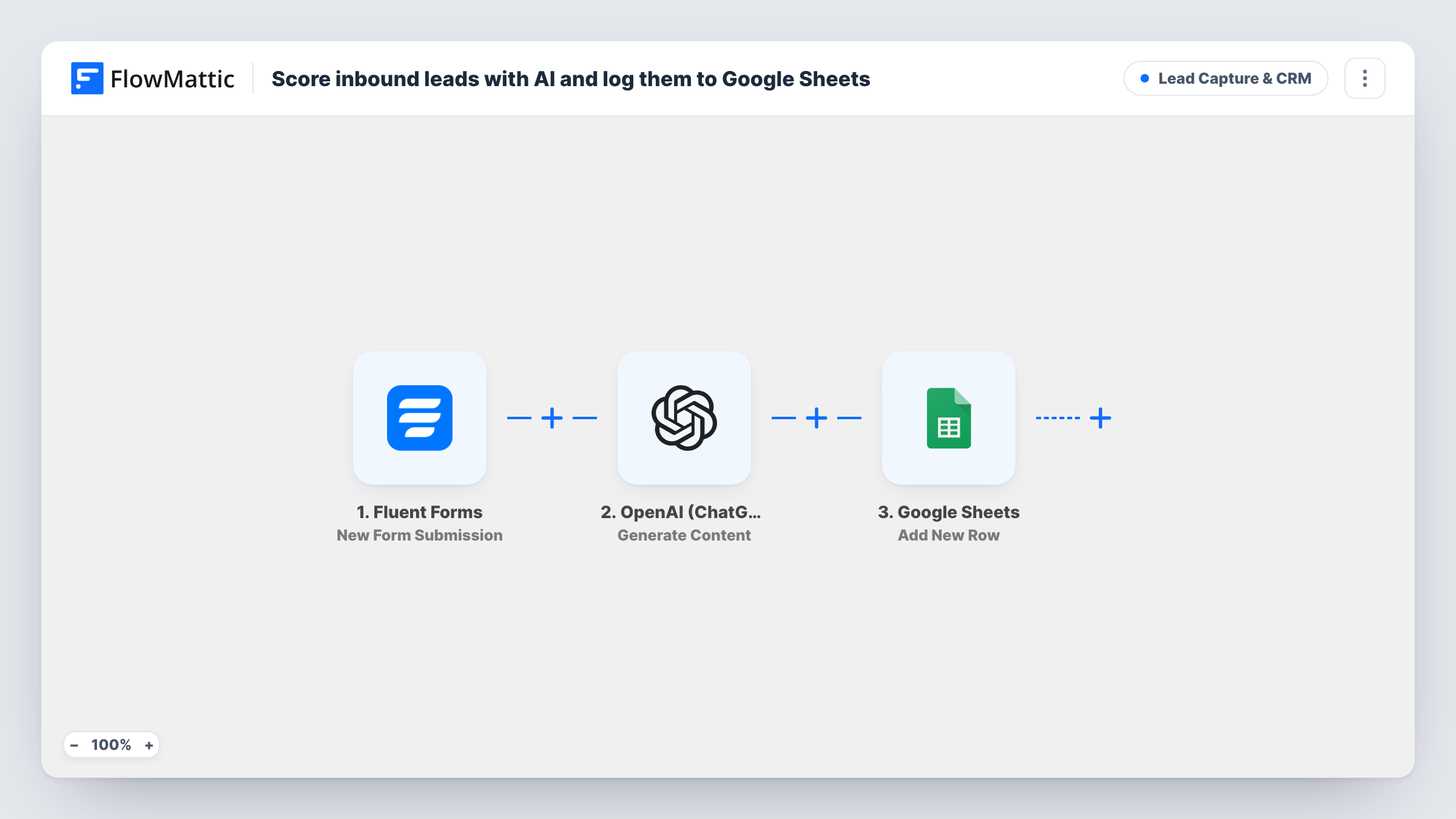Add step between OpenAI and Google Sheets

(x=817, y=418)
